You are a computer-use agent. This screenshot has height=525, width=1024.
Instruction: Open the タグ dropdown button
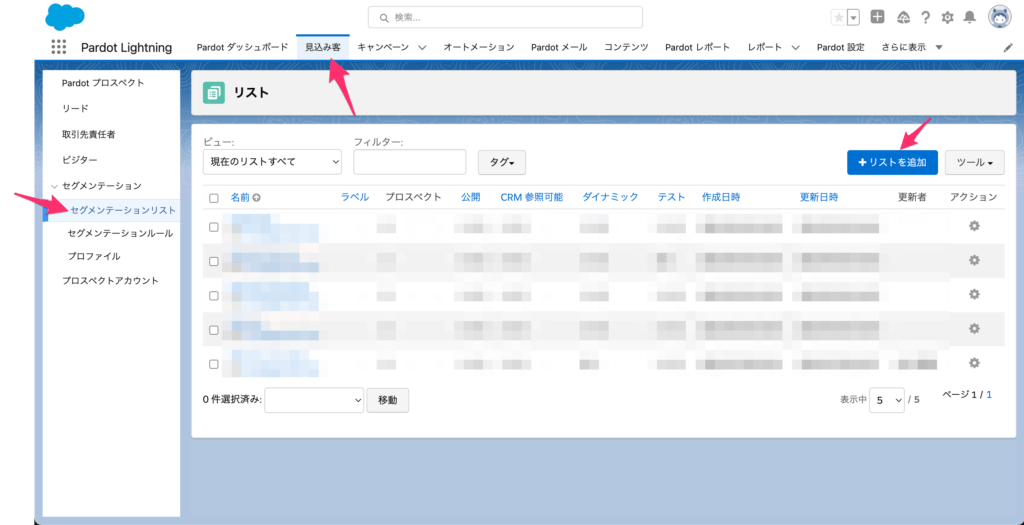coord(502,163)
